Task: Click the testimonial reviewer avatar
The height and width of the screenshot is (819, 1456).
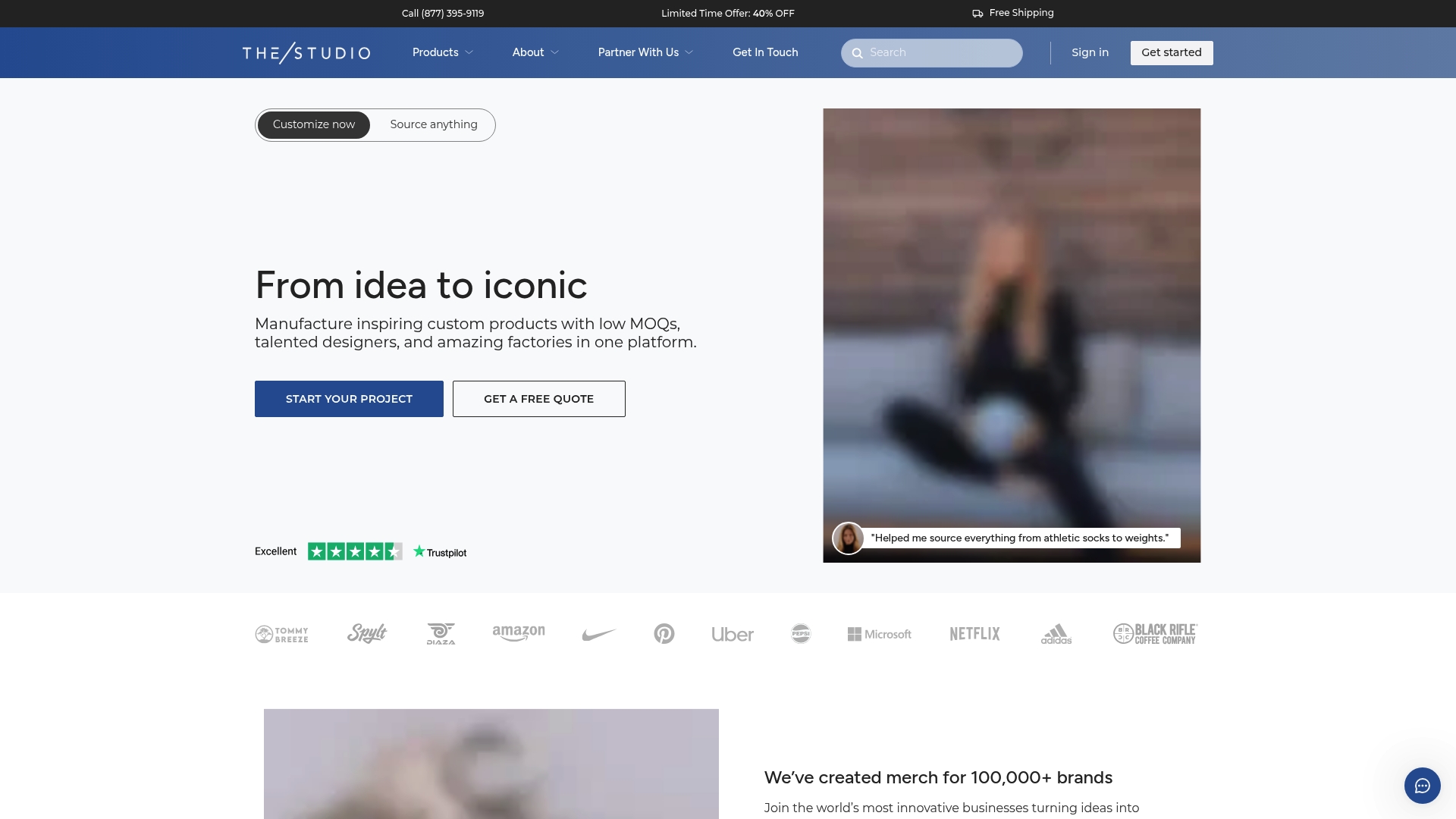Action: click(x=848, y=538)
